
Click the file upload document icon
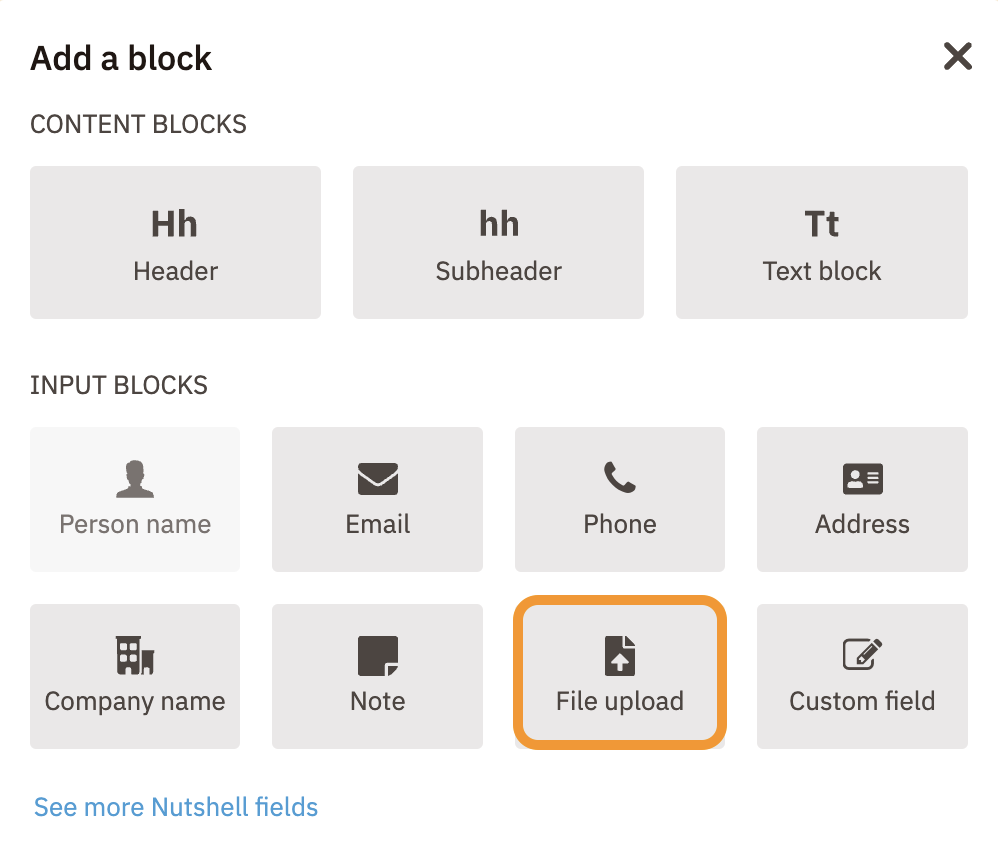coord(620,656)
